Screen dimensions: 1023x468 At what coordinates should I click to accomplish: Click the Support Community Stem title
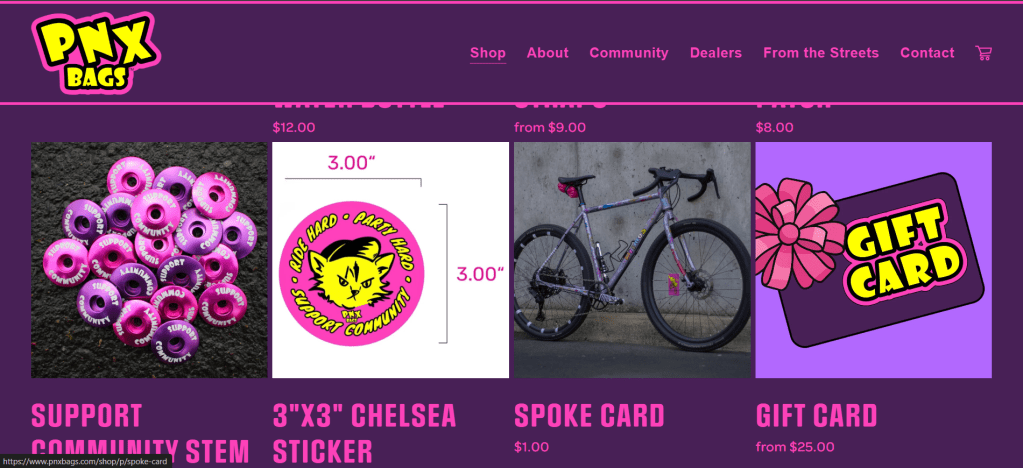pos(140,433)
